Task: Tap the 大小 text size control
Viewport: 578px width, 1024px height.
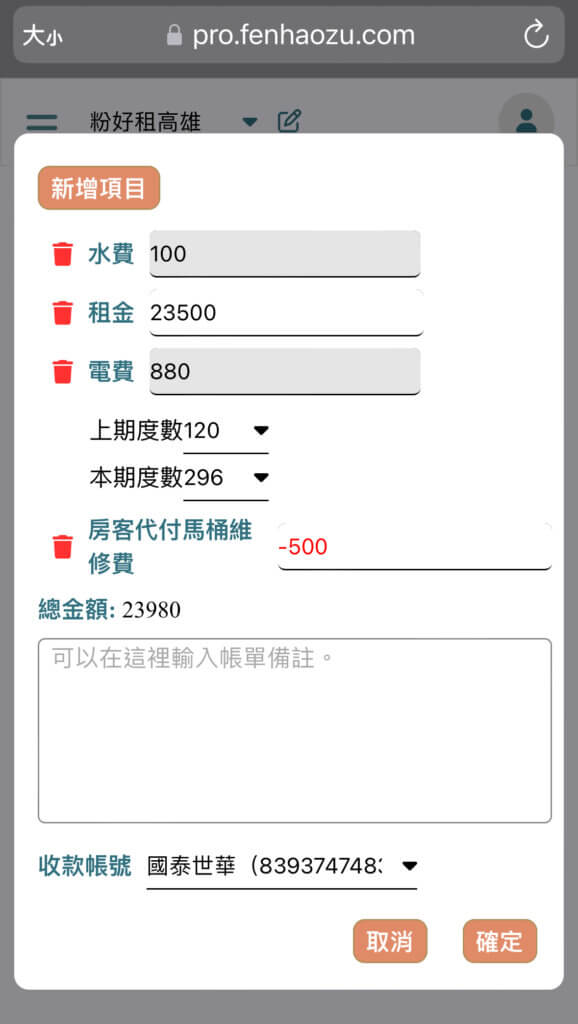Action: [x=42, y=36]
